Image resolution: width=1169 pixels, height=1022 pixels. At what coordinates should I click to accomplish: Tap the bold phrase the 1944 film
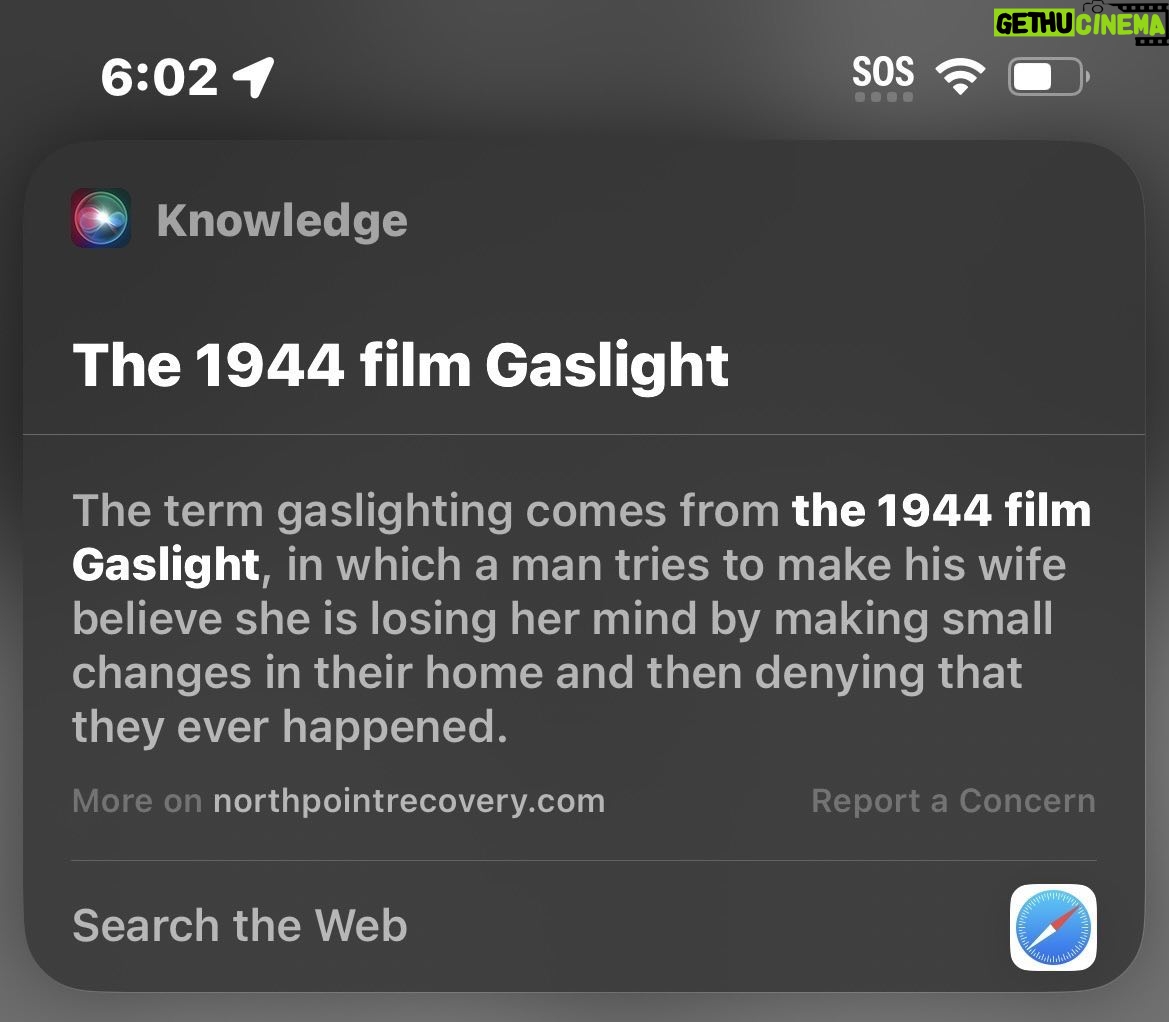[x=942, y=511]
